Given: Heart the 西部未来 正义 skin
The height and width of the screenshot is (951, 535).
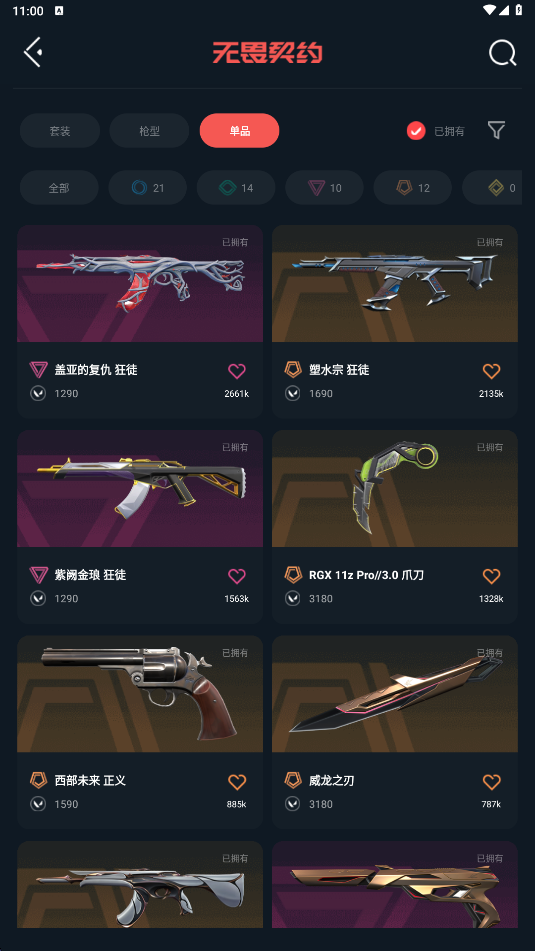Looking at the screenshot, I should (x=237, y=782).
